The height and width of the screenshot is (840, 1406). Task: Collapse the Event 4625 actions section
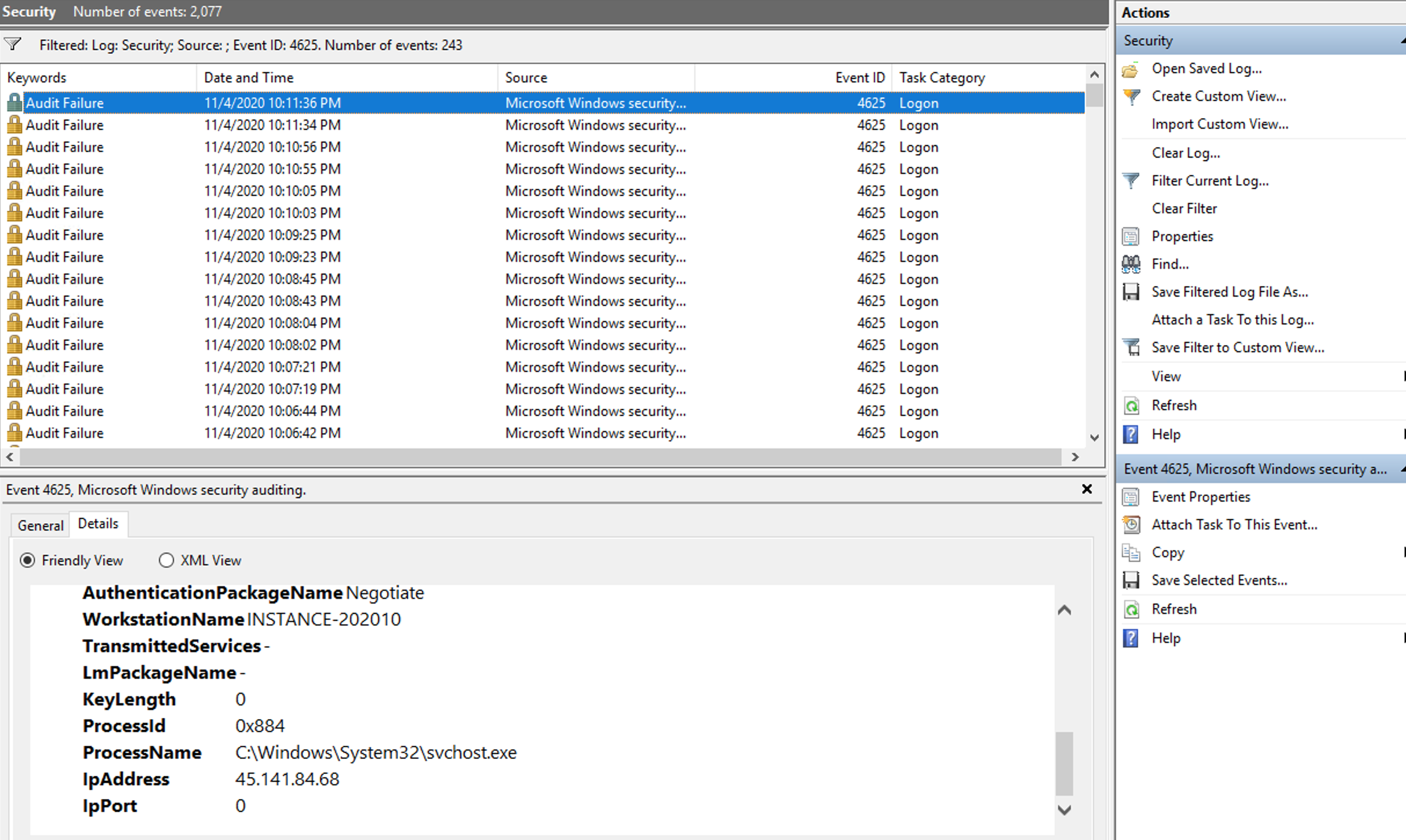coord(1402,469)
